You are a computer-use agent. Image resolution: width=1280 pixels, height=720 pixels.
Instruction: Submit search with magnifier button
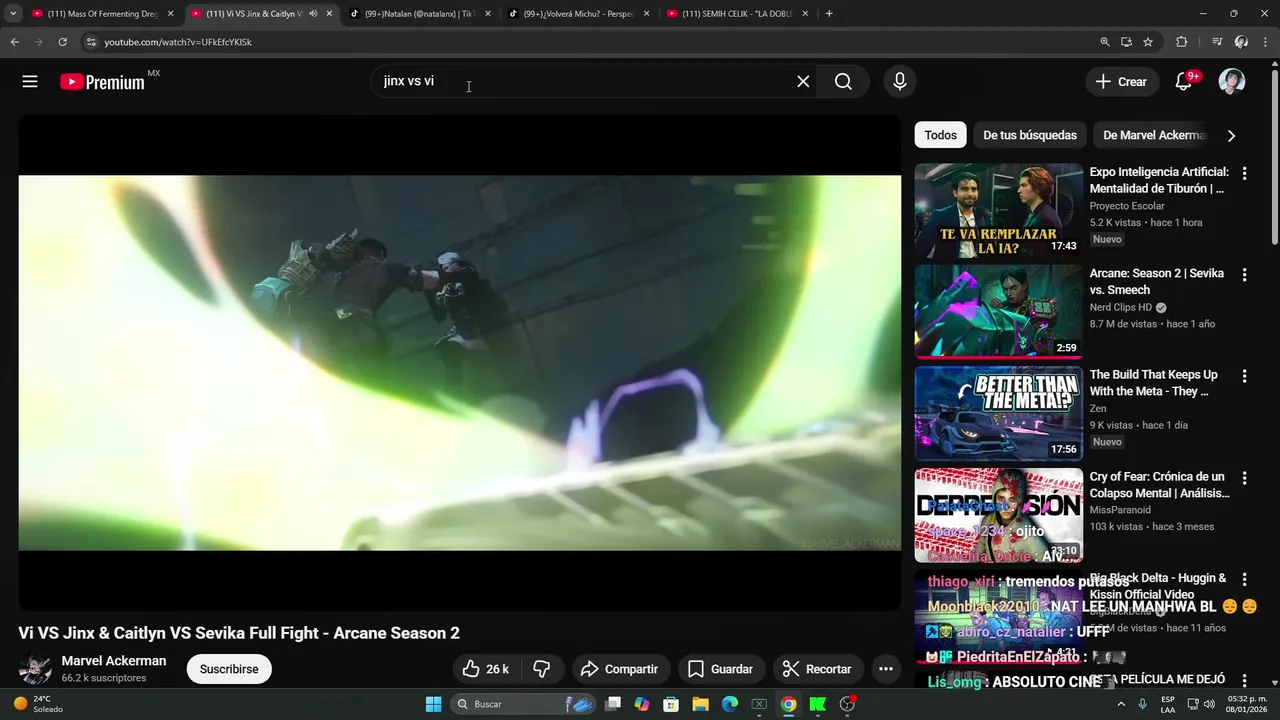(x=843, y=82)
